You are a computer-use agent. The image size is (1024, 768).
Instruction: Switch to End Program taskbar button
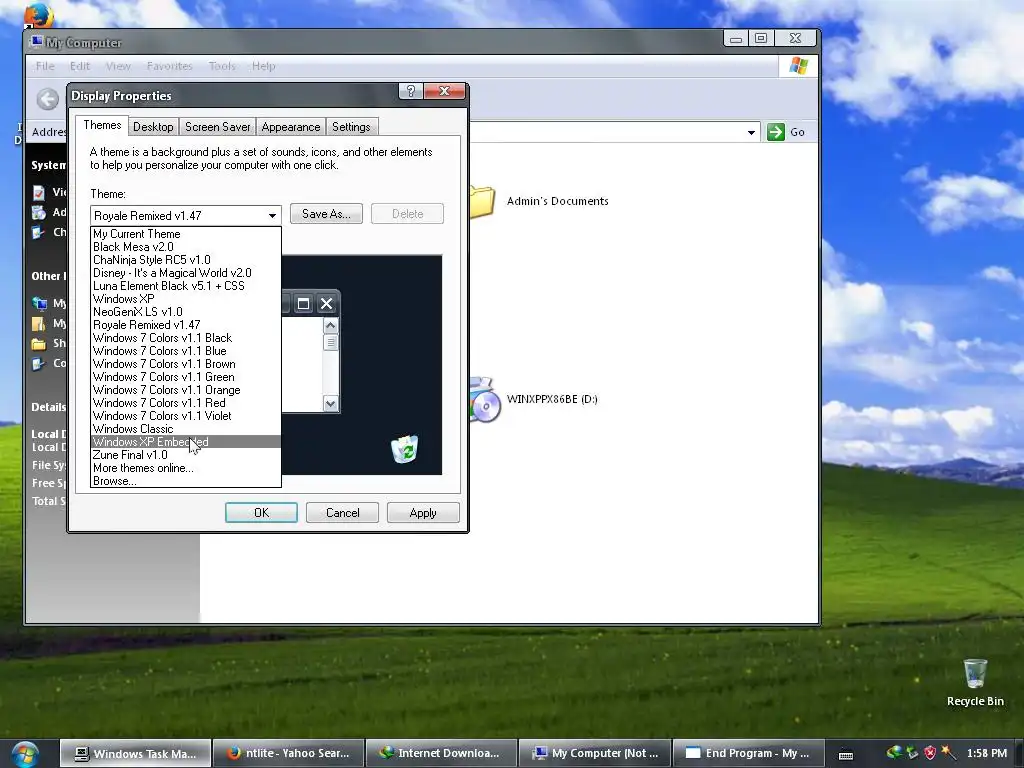click(748, 754)
